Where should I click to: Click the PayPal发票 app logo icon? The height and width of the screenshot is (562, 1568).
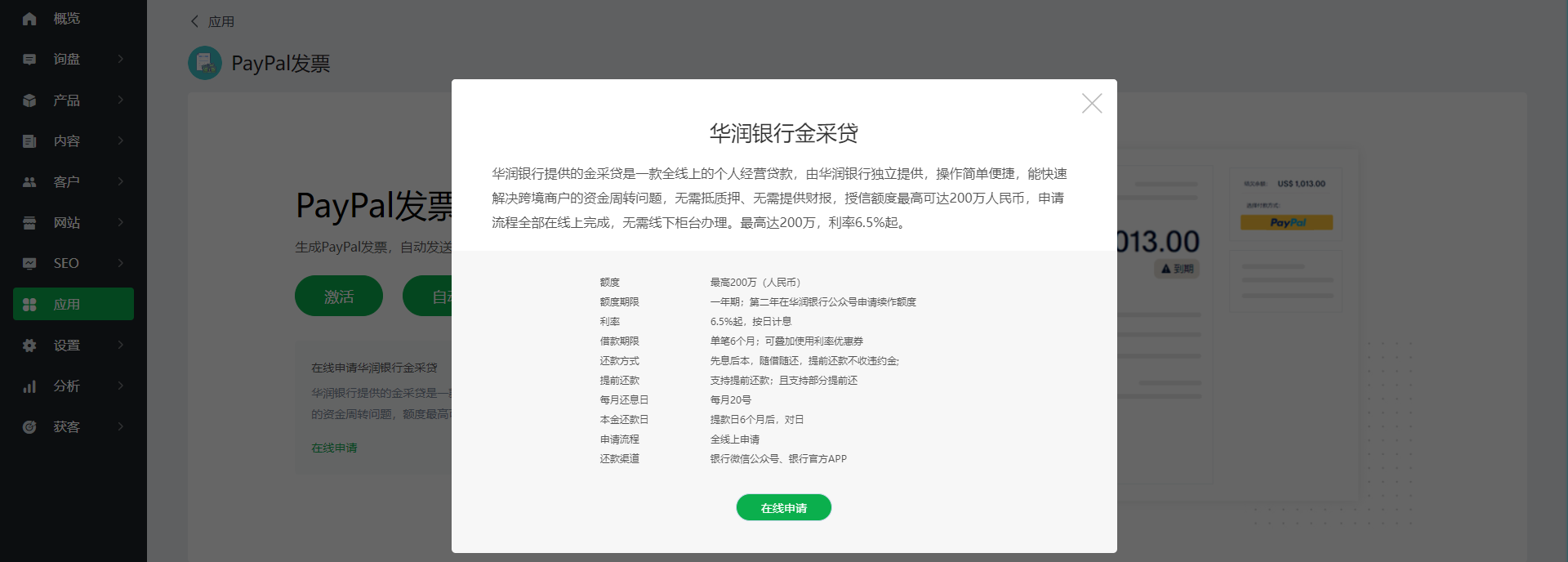click(x=205, y=63)
